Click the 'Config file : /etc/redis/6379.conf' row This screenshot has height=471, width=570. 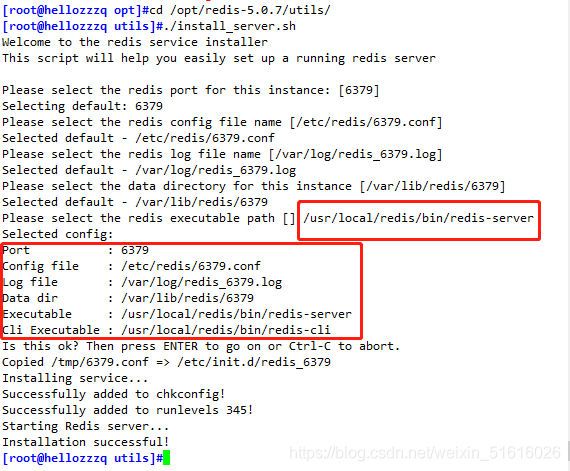click(132, 266)
